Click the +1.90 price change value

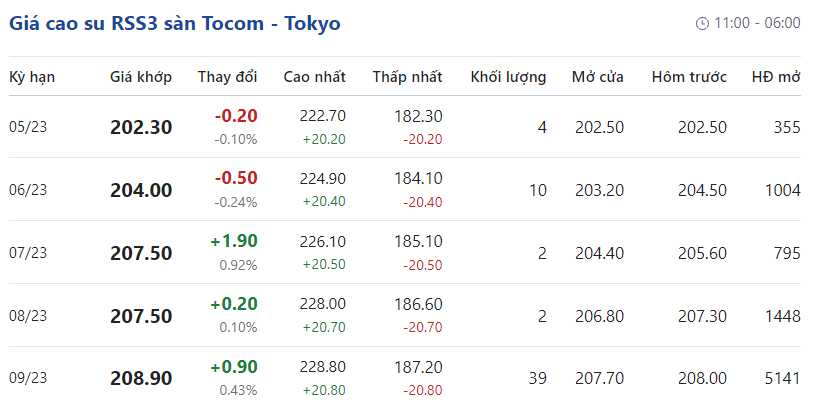234,241
